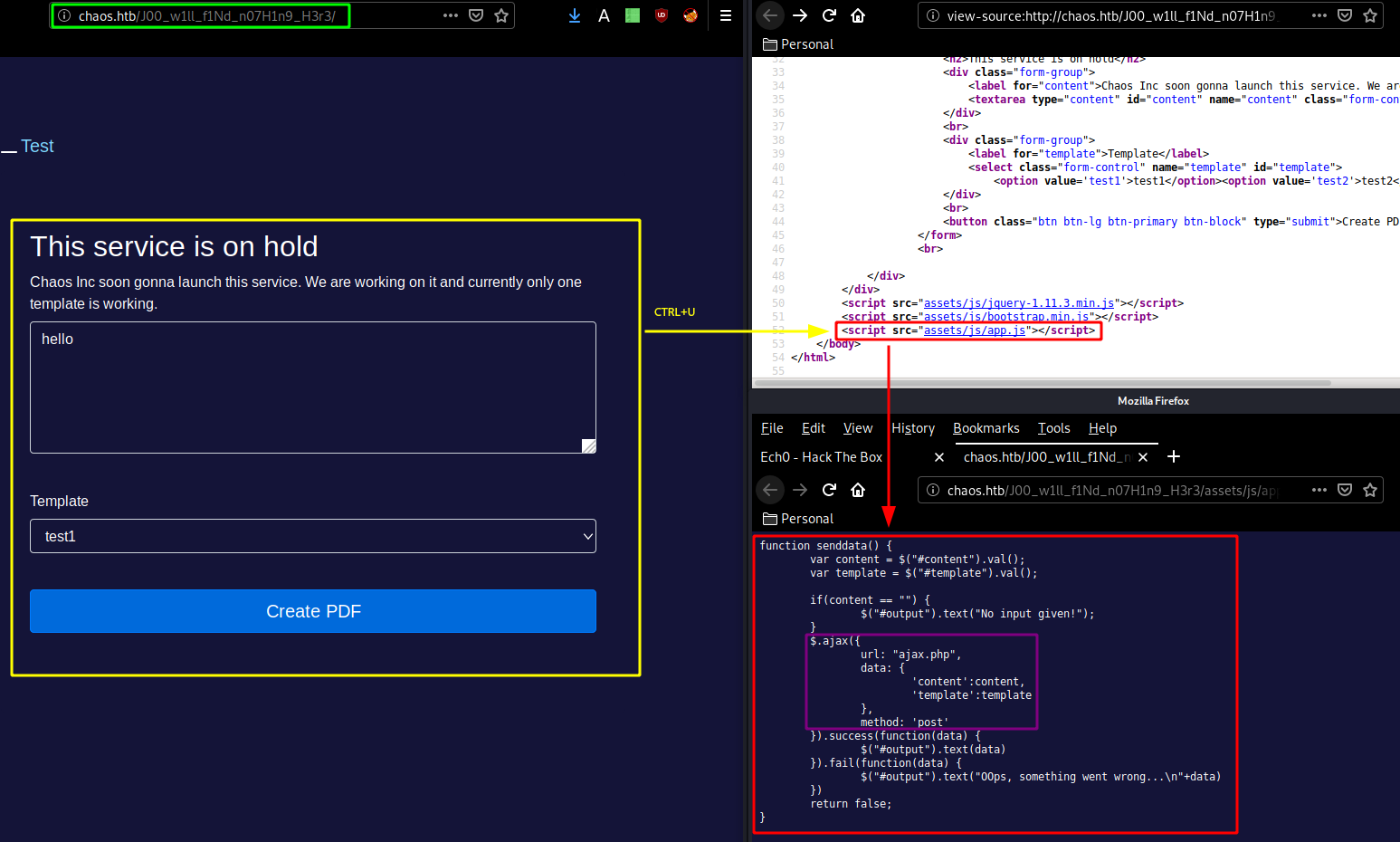Open the Downloads panel arrow icon

[575, 15]
